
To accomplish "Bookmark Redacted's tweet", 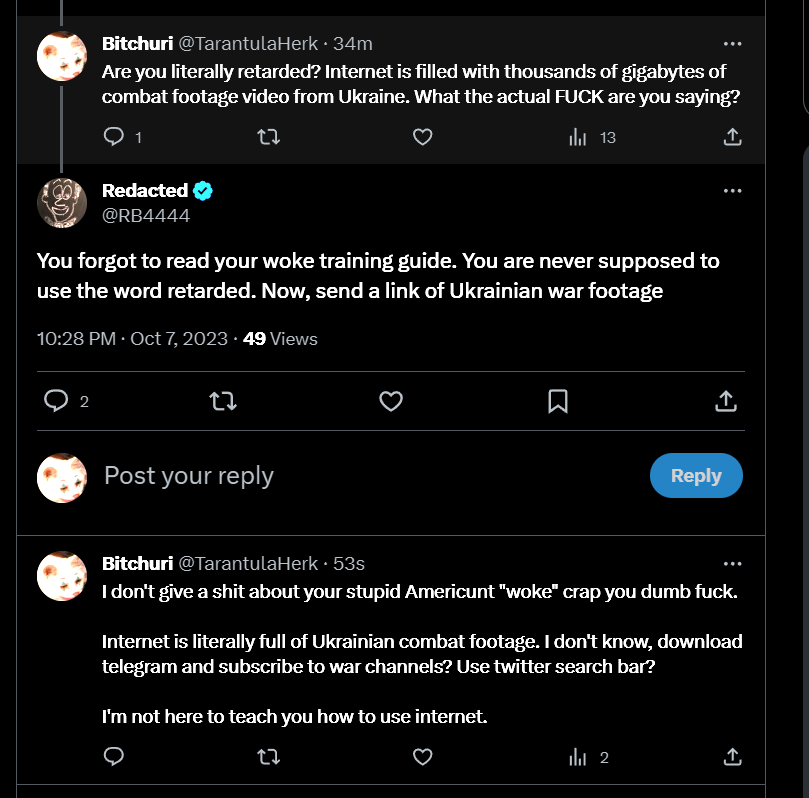I will [x=558, y=401].
